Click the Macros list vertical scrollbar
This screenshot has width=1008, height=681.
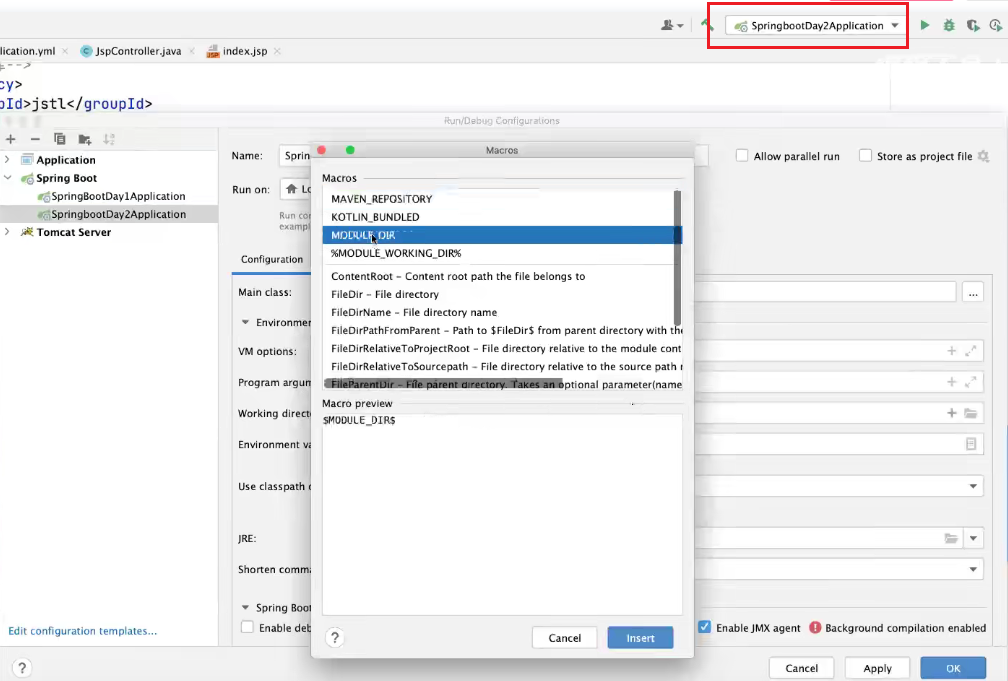coord(677,257)
